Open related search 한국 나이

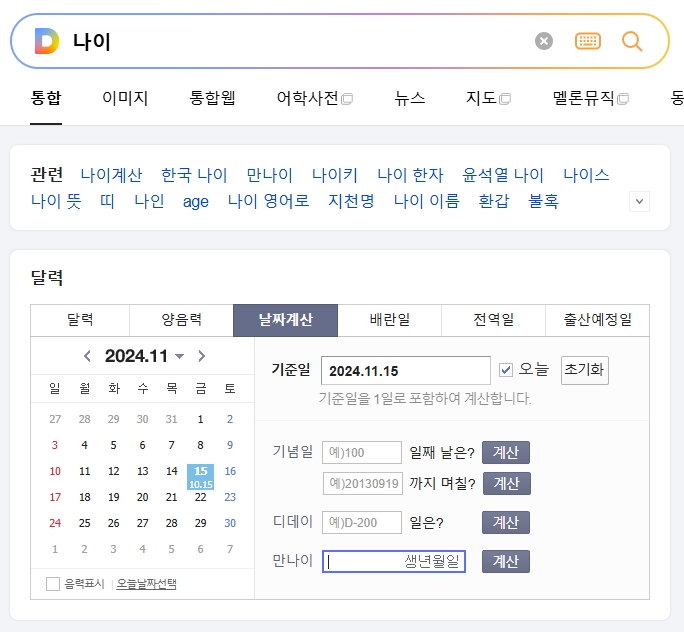(194, 175)
